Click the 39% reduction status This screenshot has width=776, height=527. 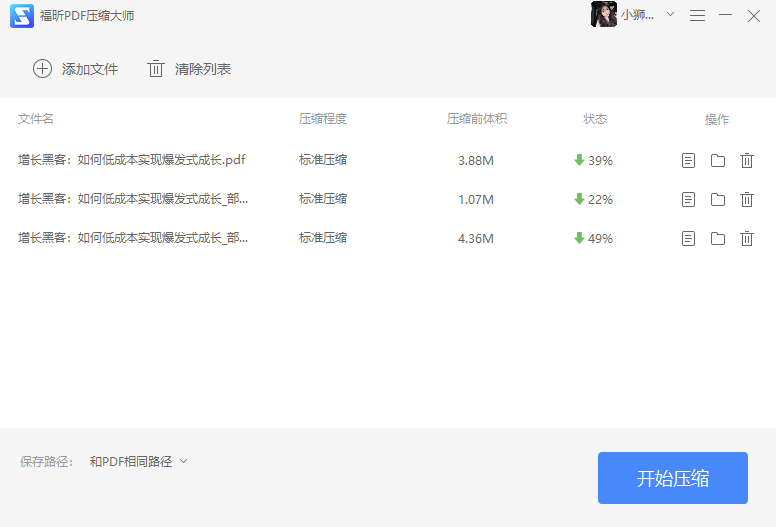pos(593,160)
